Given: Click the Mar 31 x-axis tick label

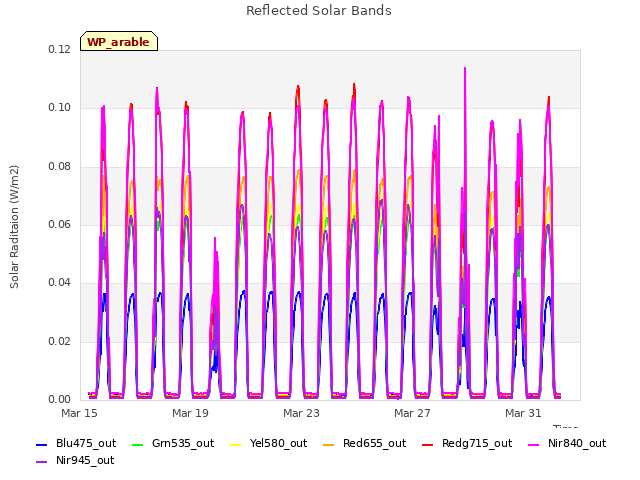Looking at the screenshot, I should pos(523,413).
